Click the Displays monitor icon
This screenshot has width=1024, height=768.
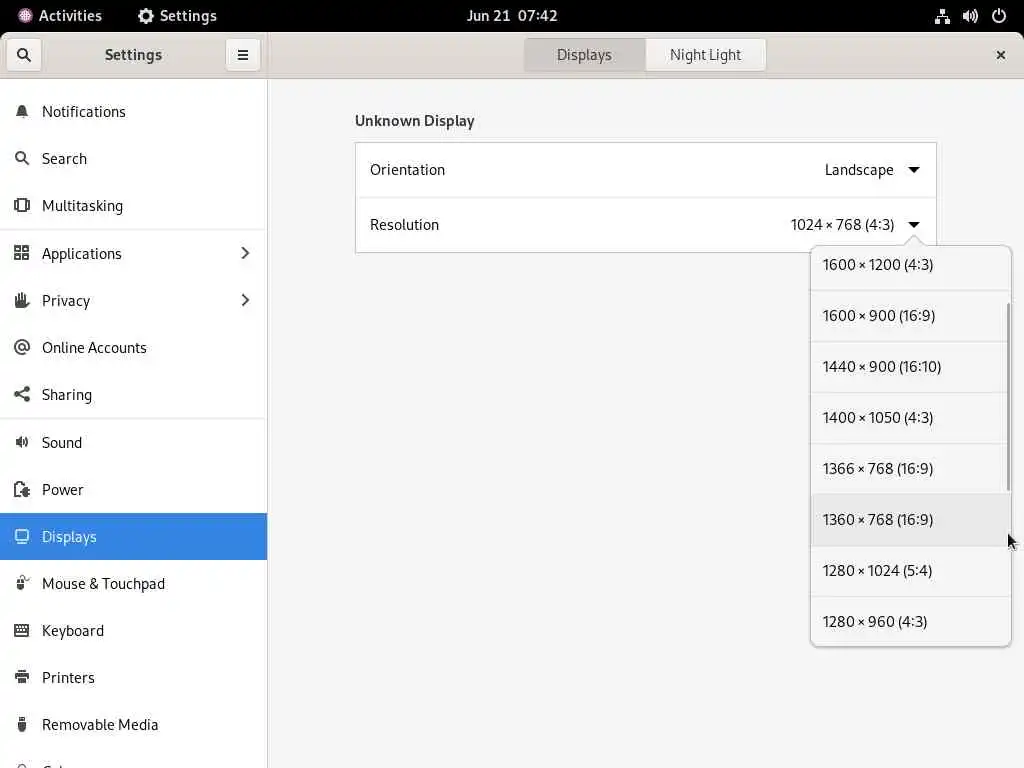(x=22, y=536)
